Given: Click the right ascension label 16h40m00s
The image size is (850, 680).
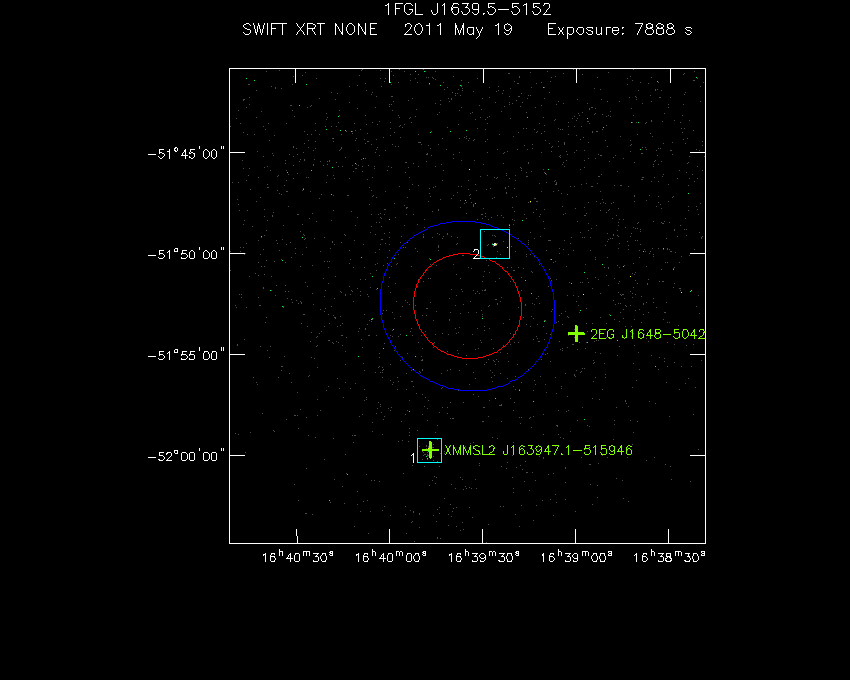Looking at the screenshot, I should (x=390, y=557).
